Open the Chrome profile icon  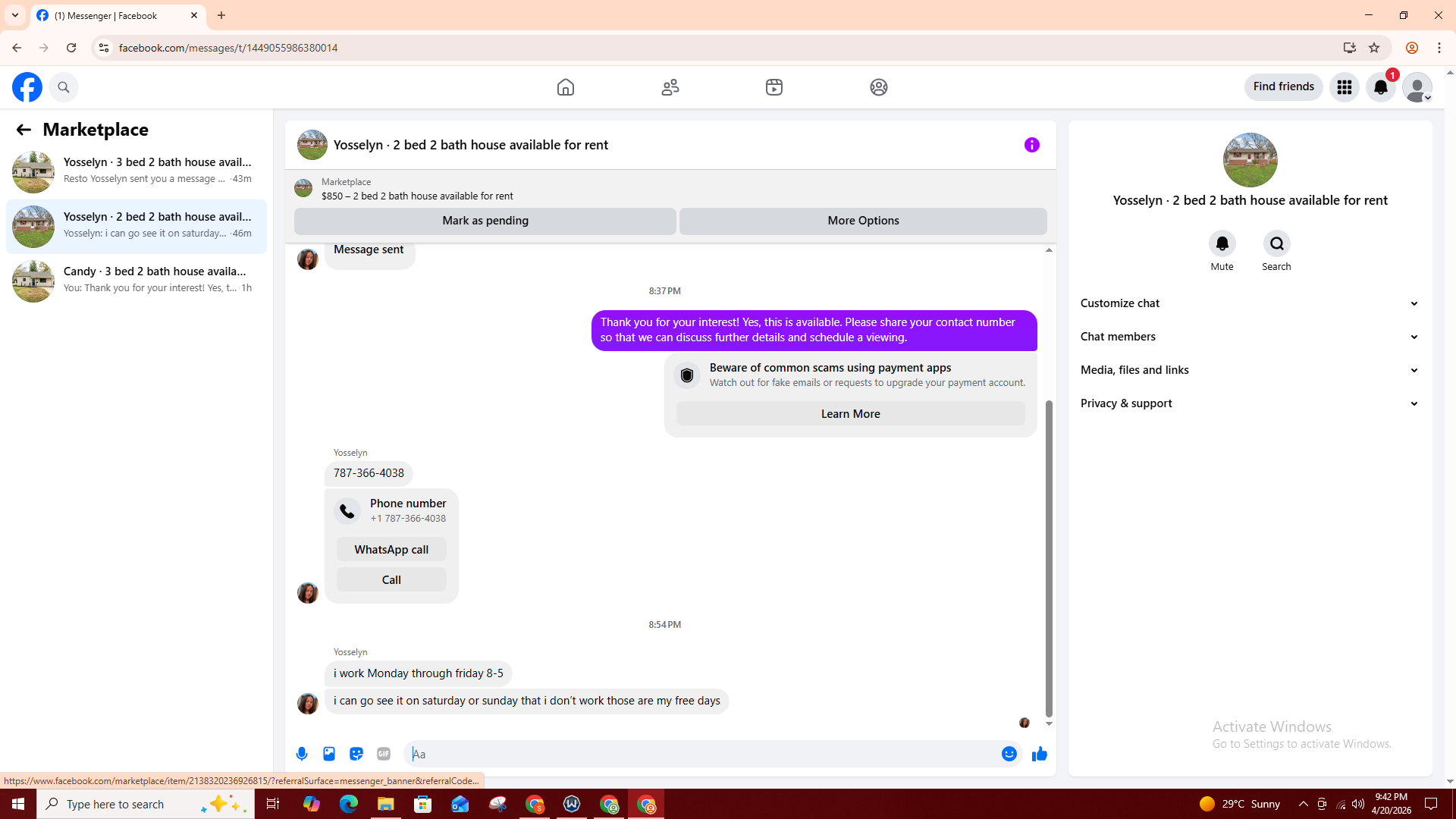tap(1412, 48)
